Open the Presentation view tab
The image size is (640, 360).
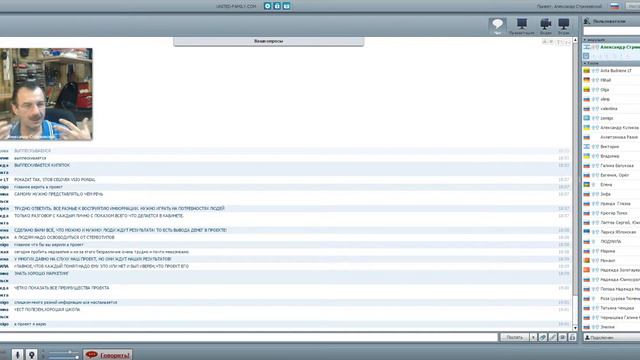522,27
